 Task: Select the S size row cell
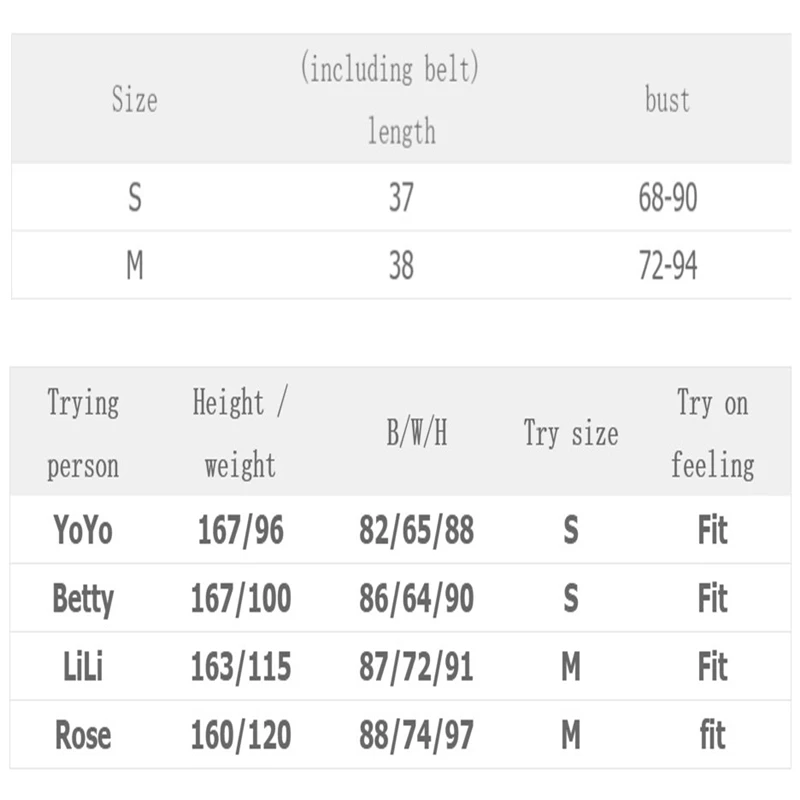tap(135, 197)
